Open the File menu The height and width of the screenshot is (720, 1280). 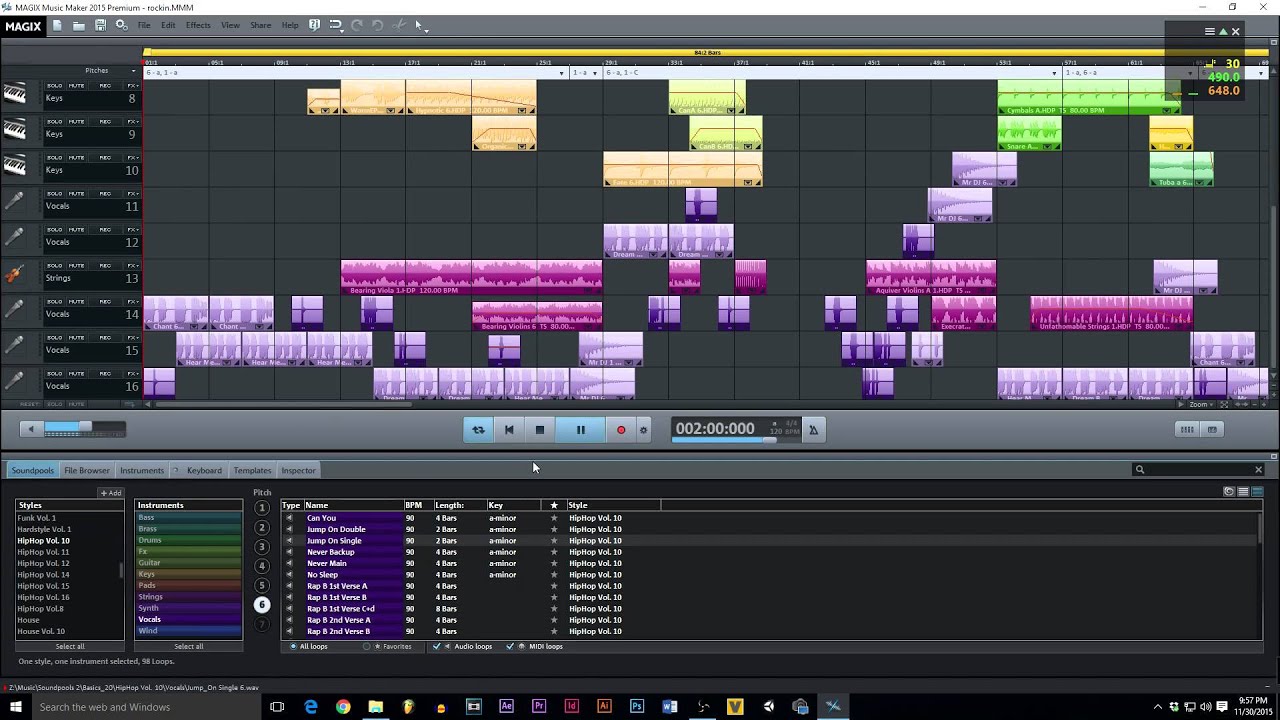[x=144, y=25]
